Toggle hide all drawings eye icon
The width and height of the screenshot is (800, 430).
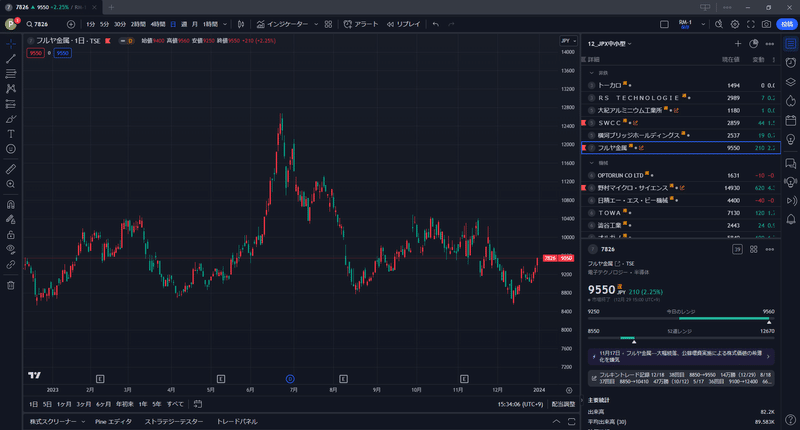coord(11,249)
